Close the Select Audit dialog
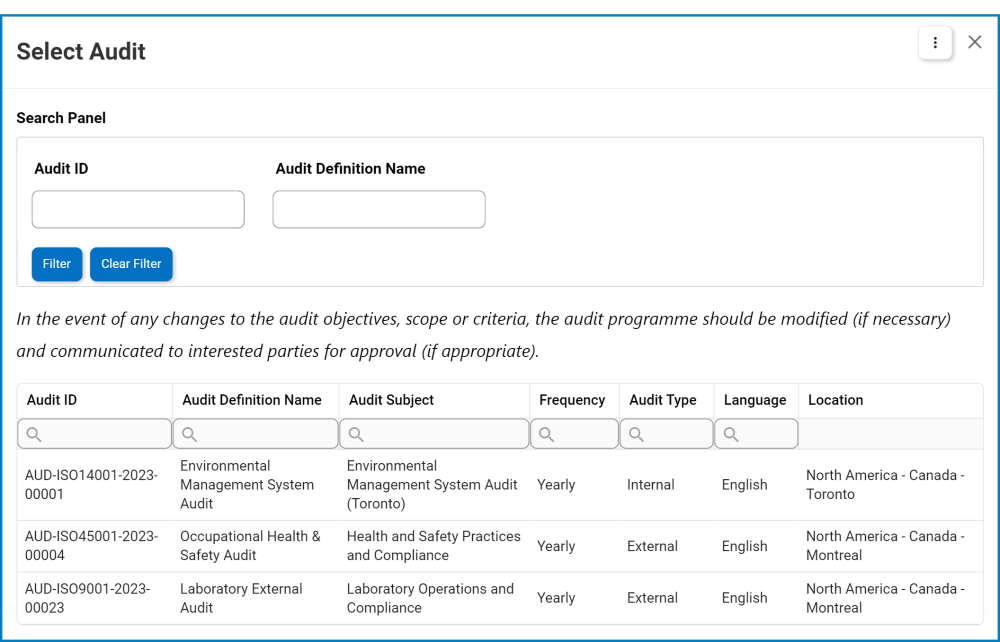The height and width of the screenshot is (642, 1000). [x=975, y=42]
